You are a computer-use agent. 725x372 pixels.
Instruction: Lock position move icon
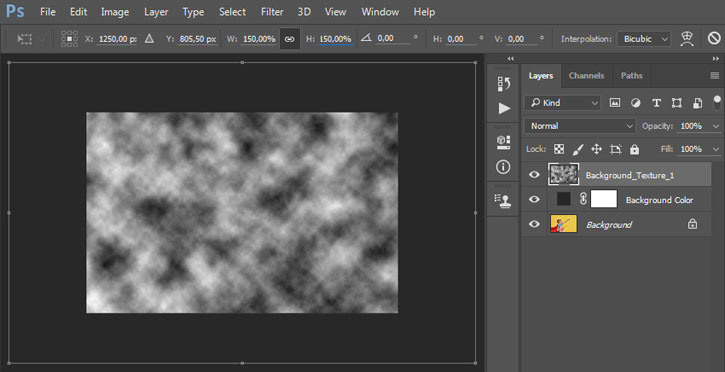(596, 149)
